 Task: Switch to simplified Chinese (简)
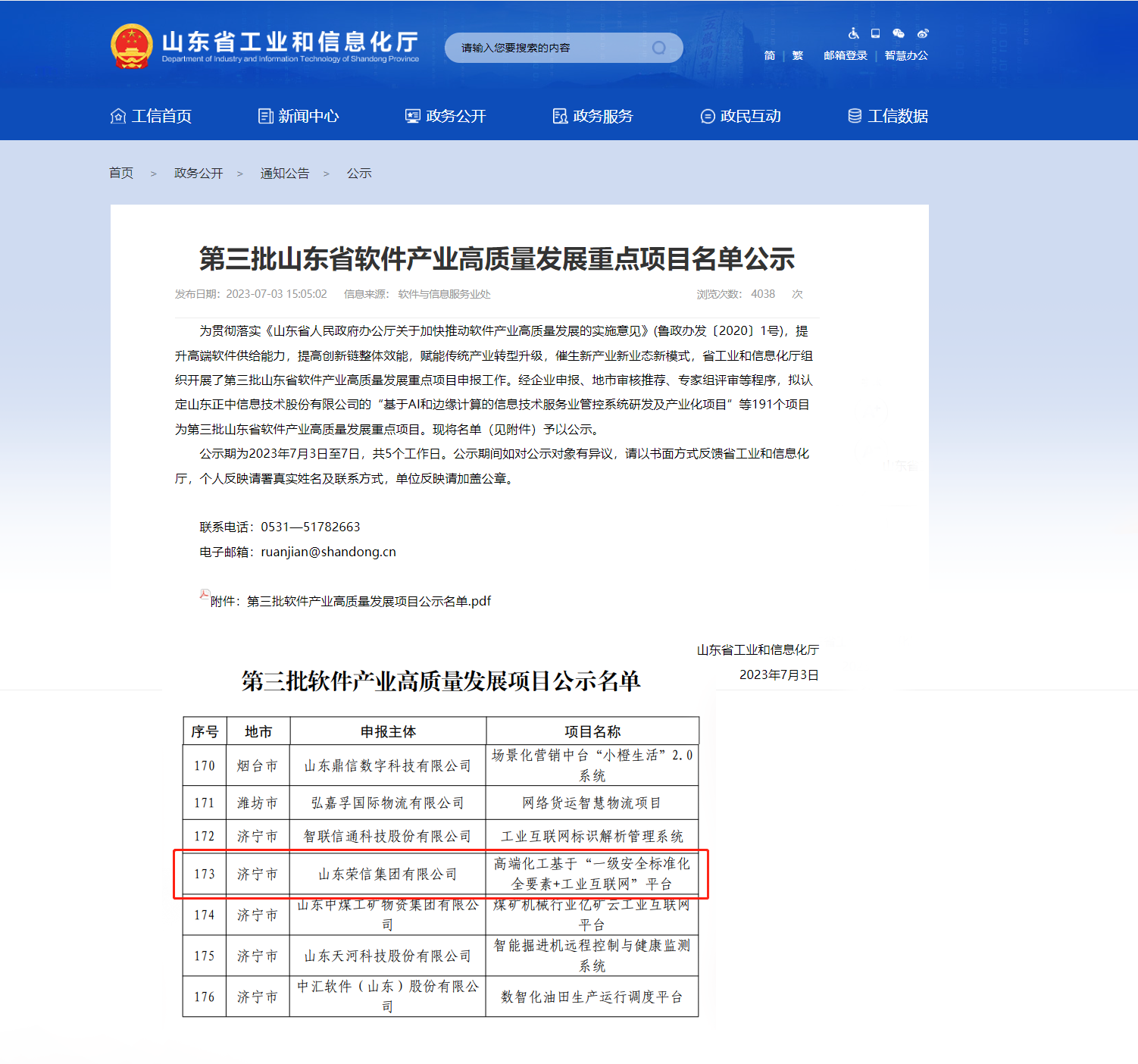coord(770,55)
